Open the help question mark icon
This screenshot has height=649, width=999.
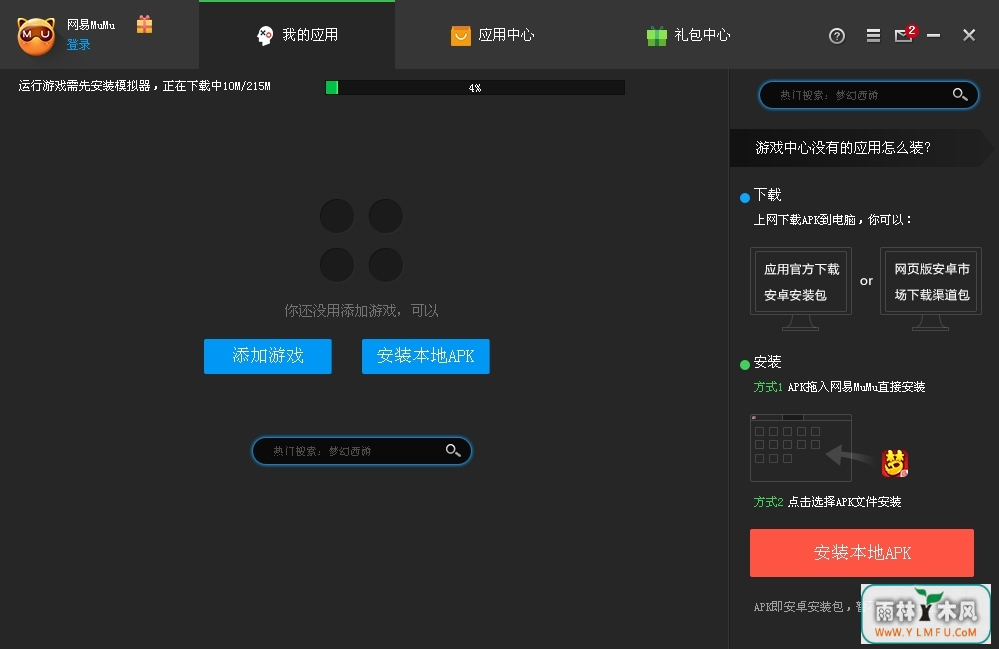(837, 36)
